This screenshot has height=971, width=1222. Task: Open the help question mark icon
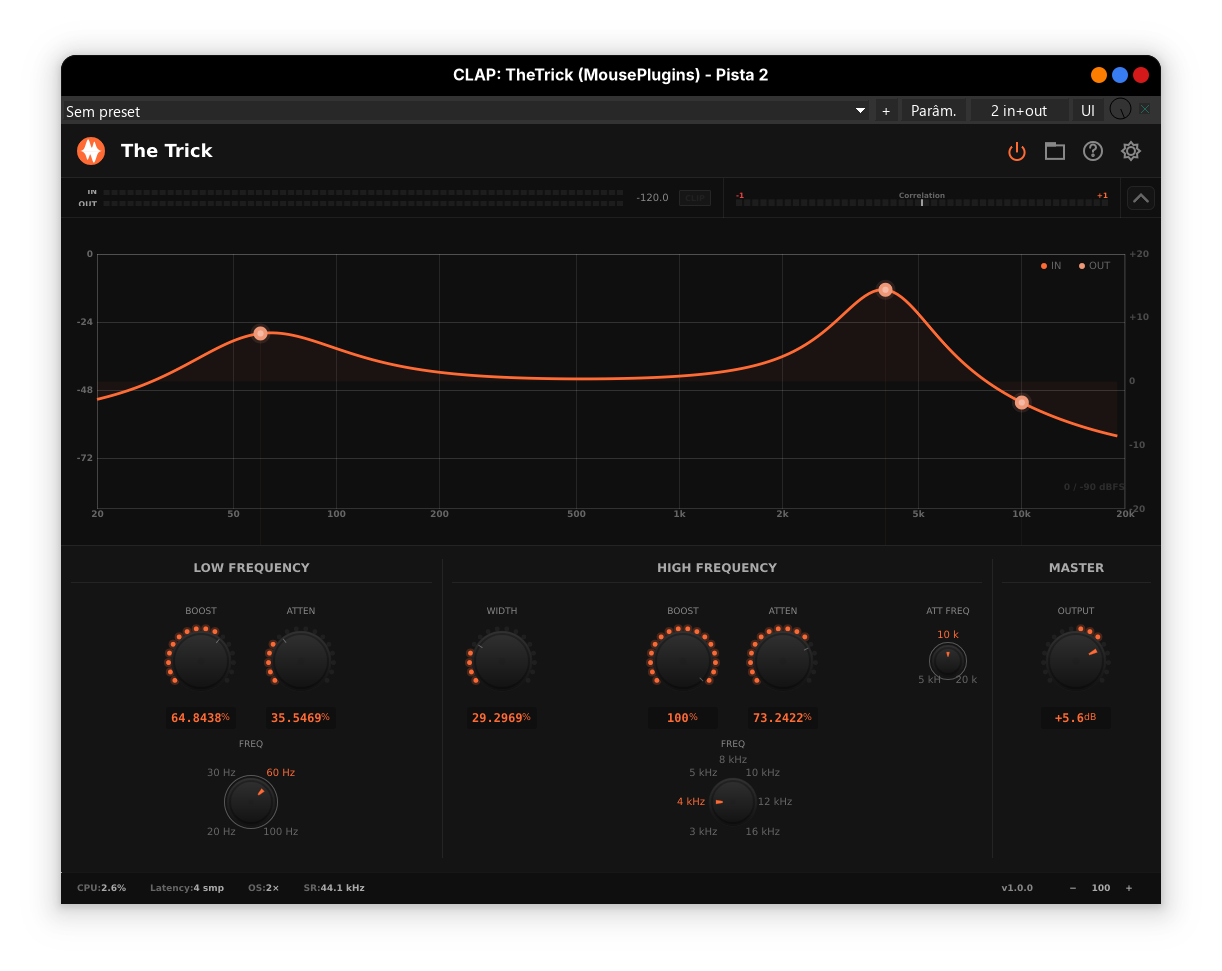point(1093,151)
